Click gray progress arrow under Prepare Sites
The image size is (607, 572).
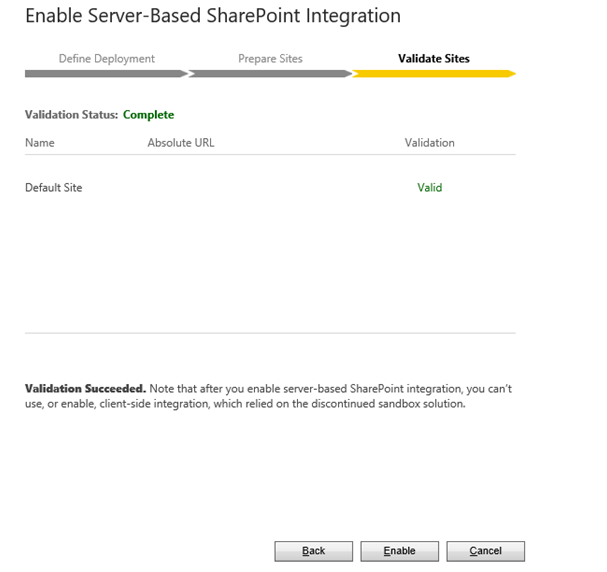point(270,73)
